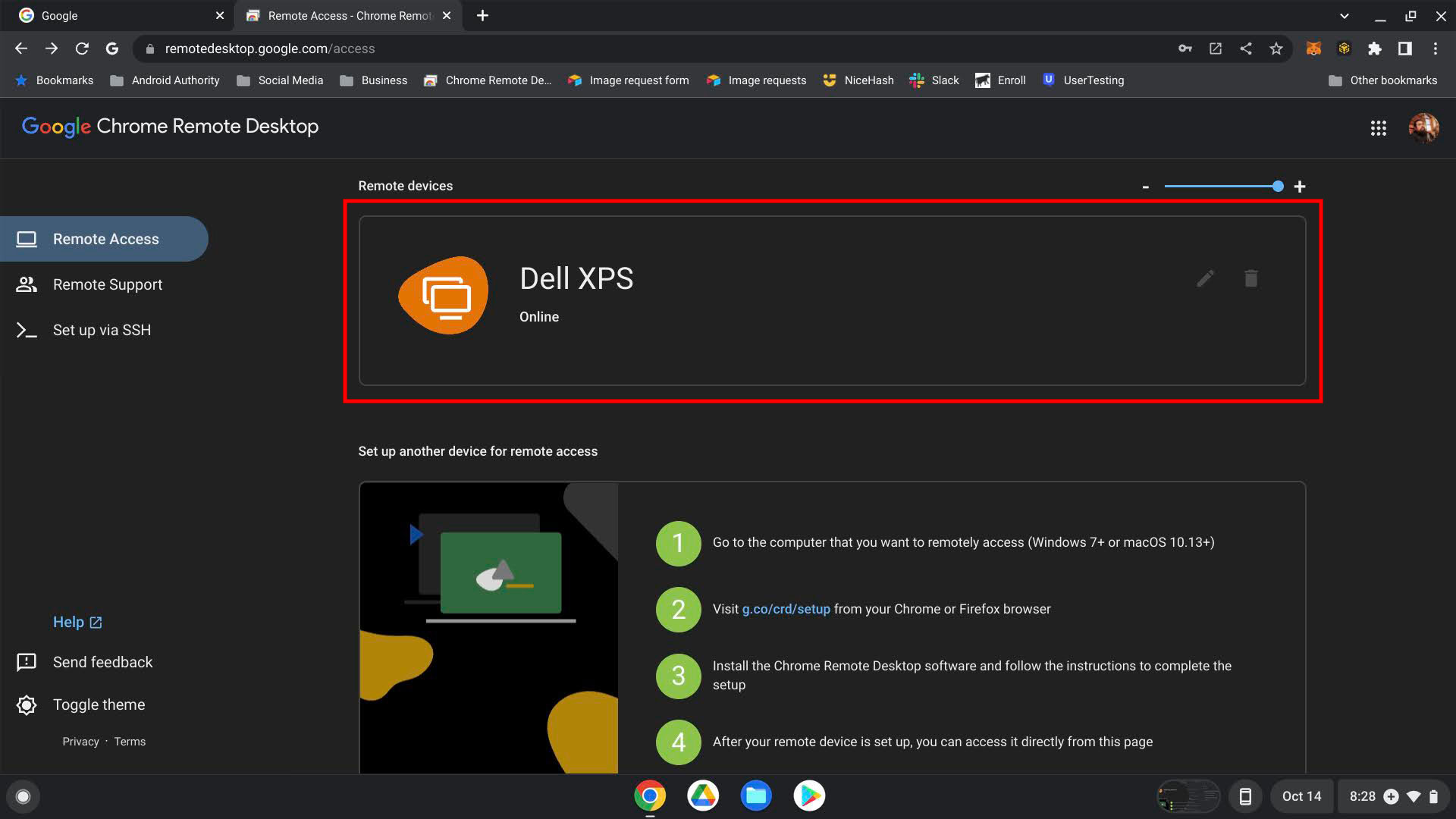Click the pencil edit icon for Dell XPS
The width and height of the screenshot is (1456, 819).
1205,278
